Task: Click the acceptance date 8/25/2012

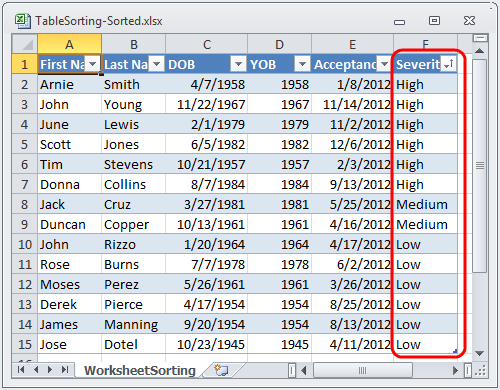Action: pyautogui.click(x=352, y=304)
